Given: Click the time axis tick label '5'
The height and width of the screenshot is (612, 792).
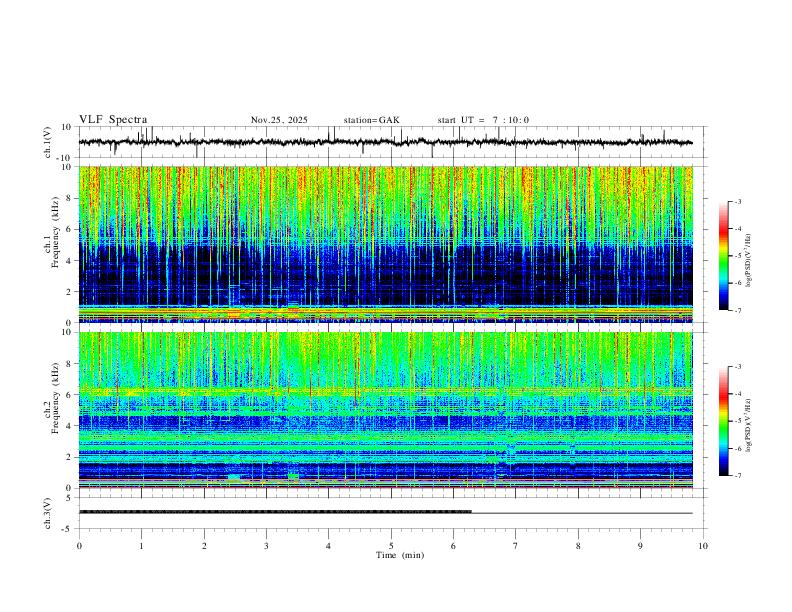Looking at the screenshot, I should (391, 546).
